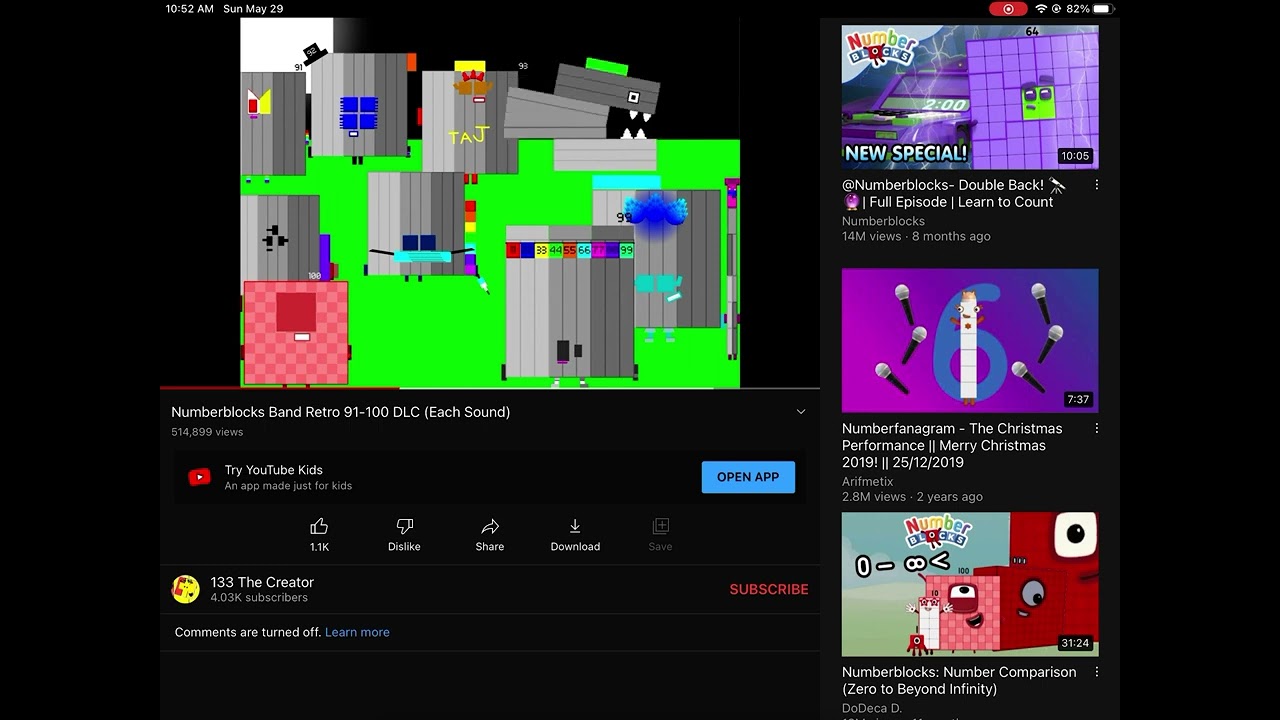Open 133 The Creator channel avatar
This screenshot has width=1280, height=720.
[x=186, y=589]
